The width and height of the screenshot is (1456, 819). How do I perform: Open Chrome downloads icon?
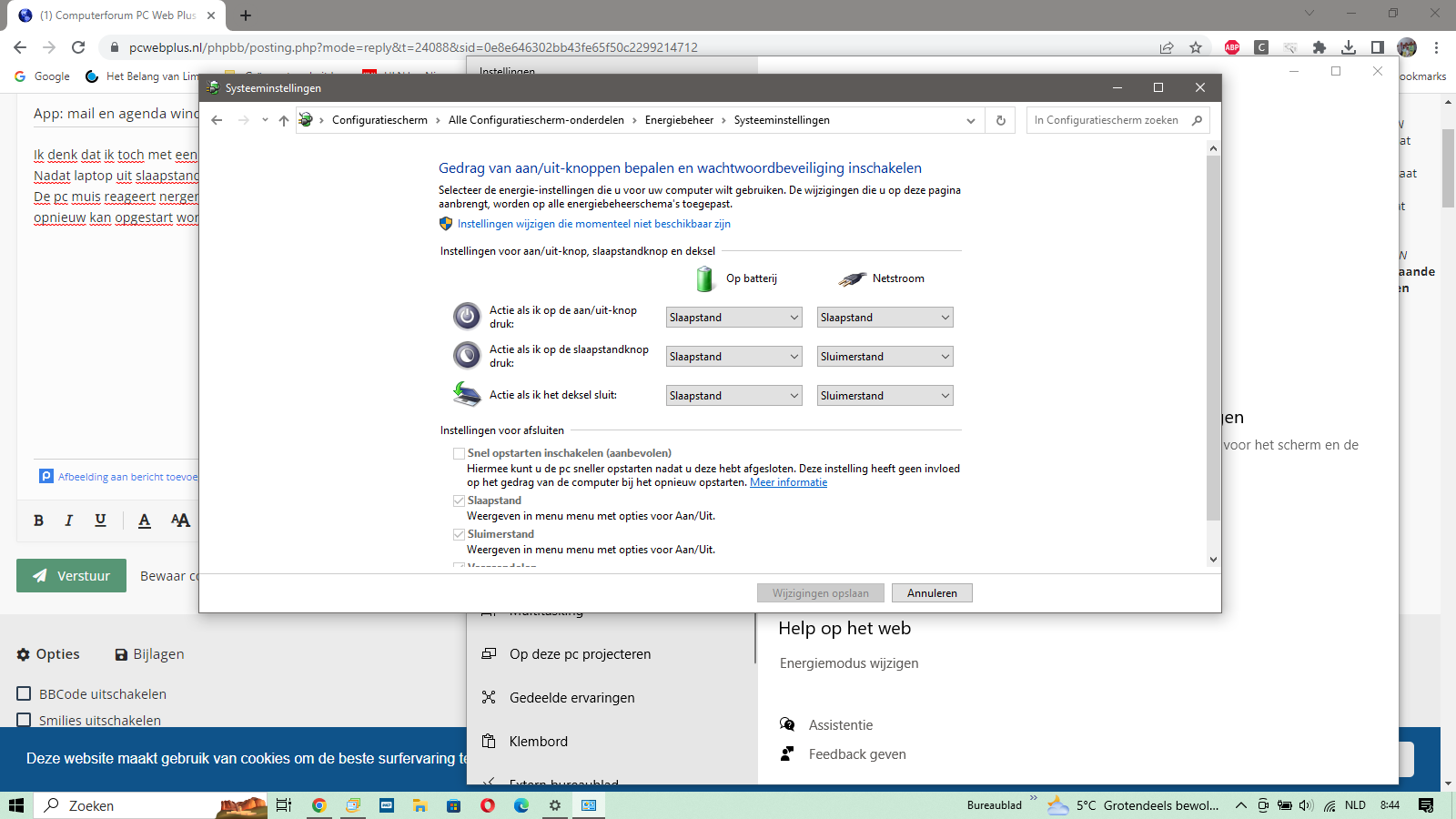1349,47
